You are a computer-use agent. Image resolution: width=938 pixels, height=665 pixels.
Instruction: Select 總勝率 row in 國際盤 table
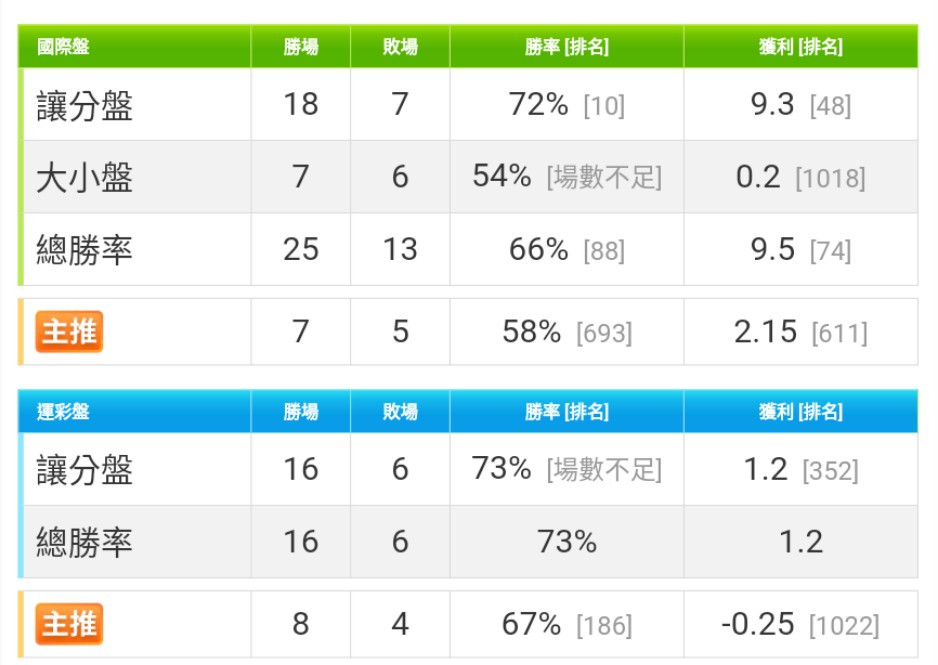coord(468,249)
